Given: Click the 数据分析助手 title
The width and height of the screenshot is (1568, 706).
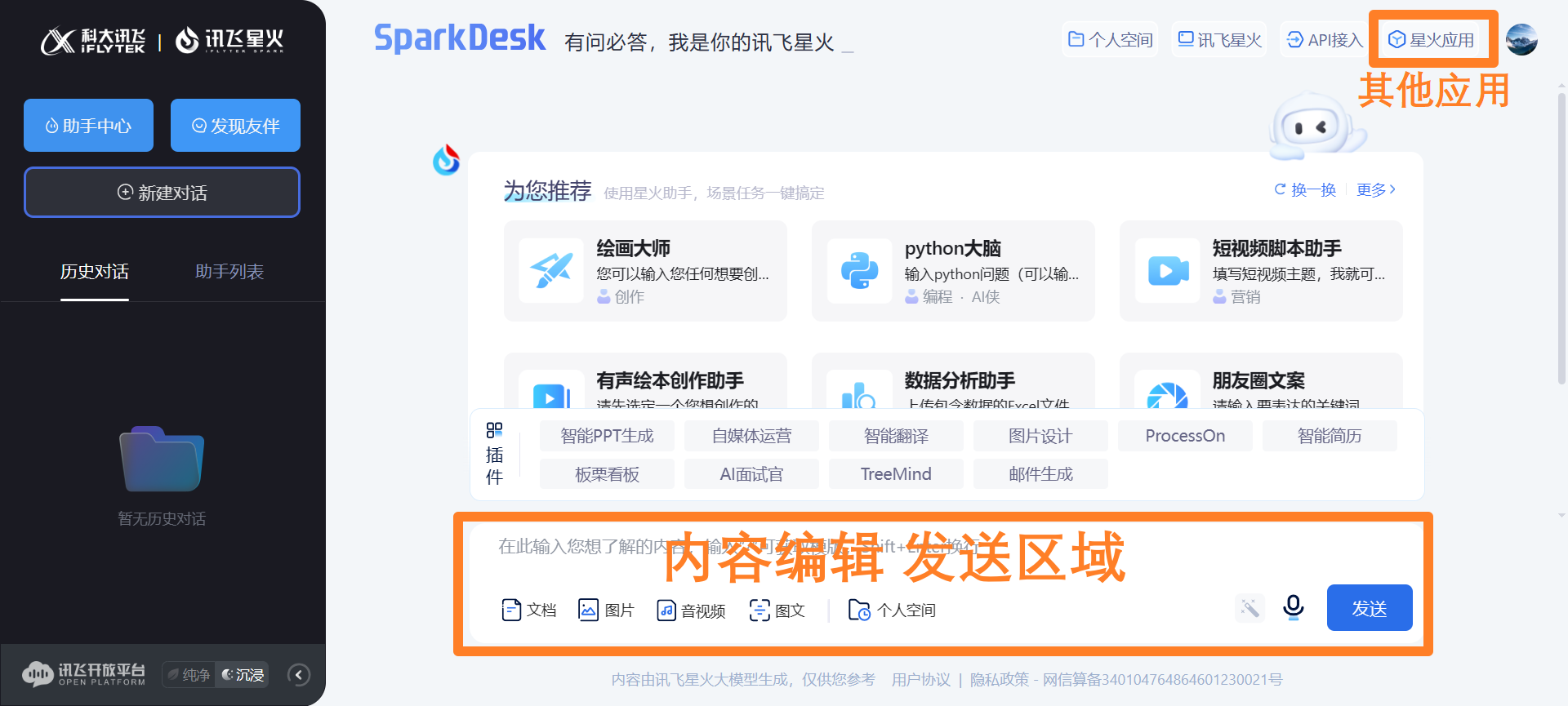Looking at the screenshot, I should (x=960, y=380).
